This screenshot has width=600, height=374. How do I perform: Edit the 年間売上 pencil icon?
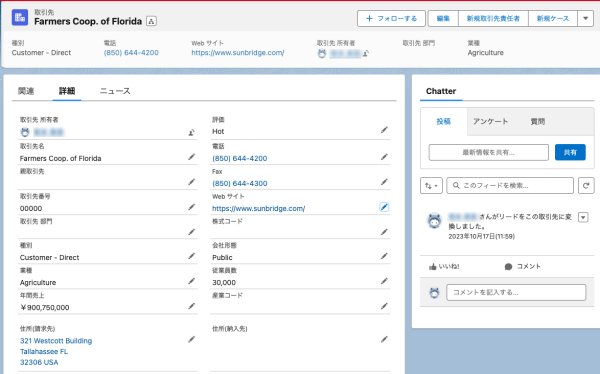tap(192, 306)
